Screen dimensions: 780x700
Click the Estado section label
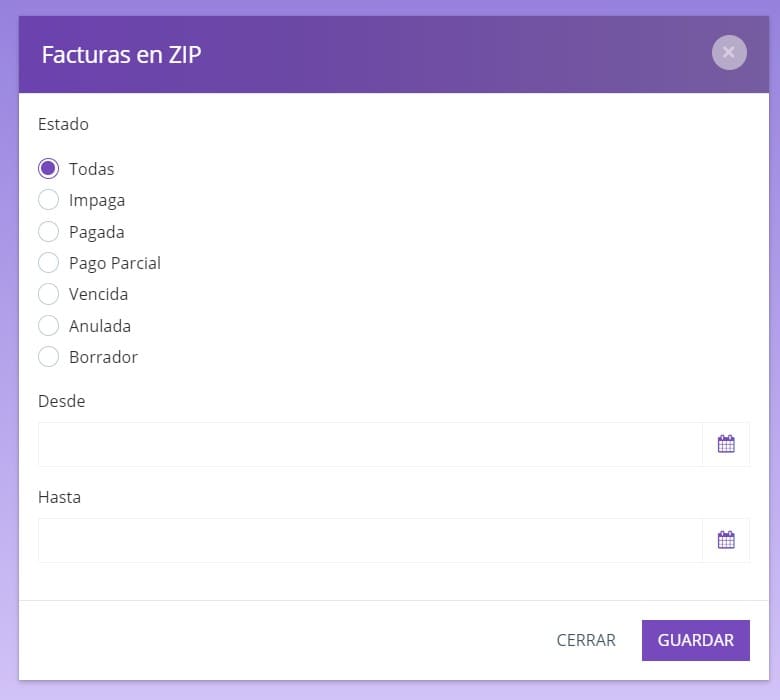pos(63,124)
